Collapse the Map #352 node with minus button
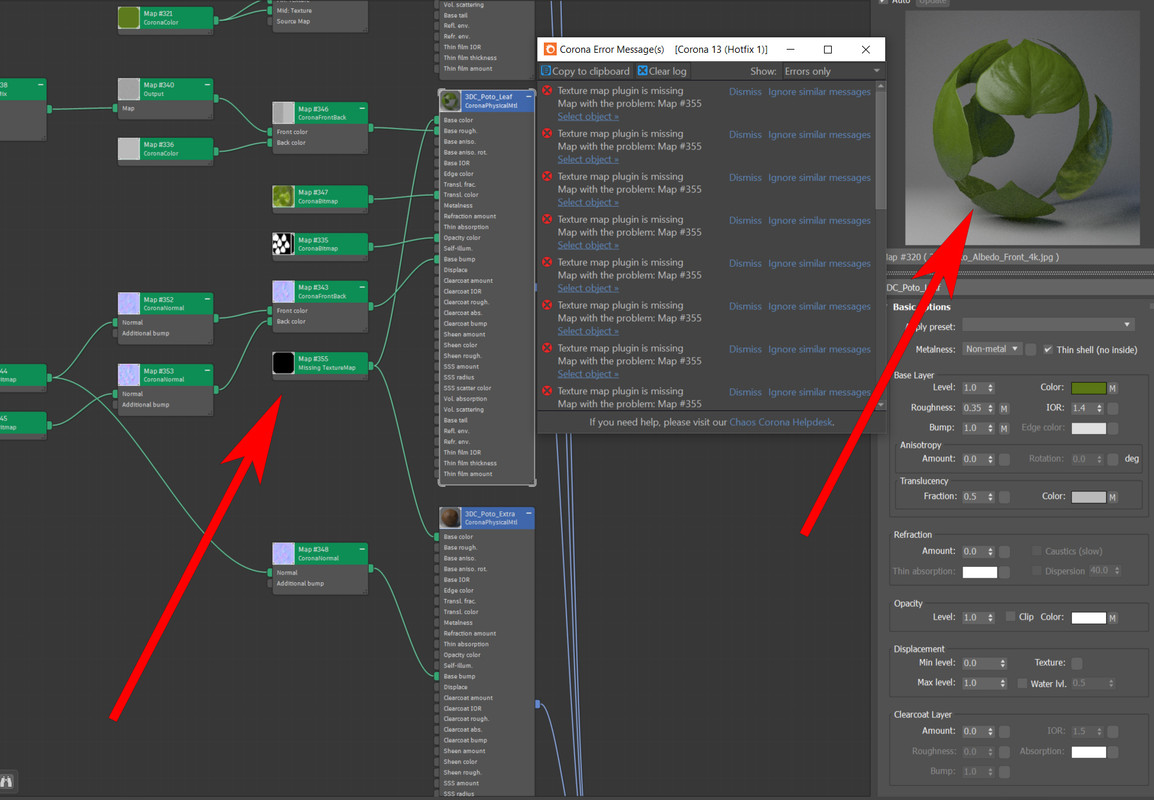 (x=208, y=300)
